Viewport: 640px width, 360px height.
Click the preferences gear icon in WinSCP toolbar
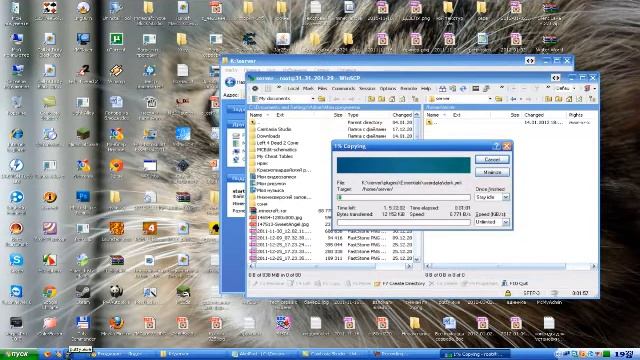point(255,89)
